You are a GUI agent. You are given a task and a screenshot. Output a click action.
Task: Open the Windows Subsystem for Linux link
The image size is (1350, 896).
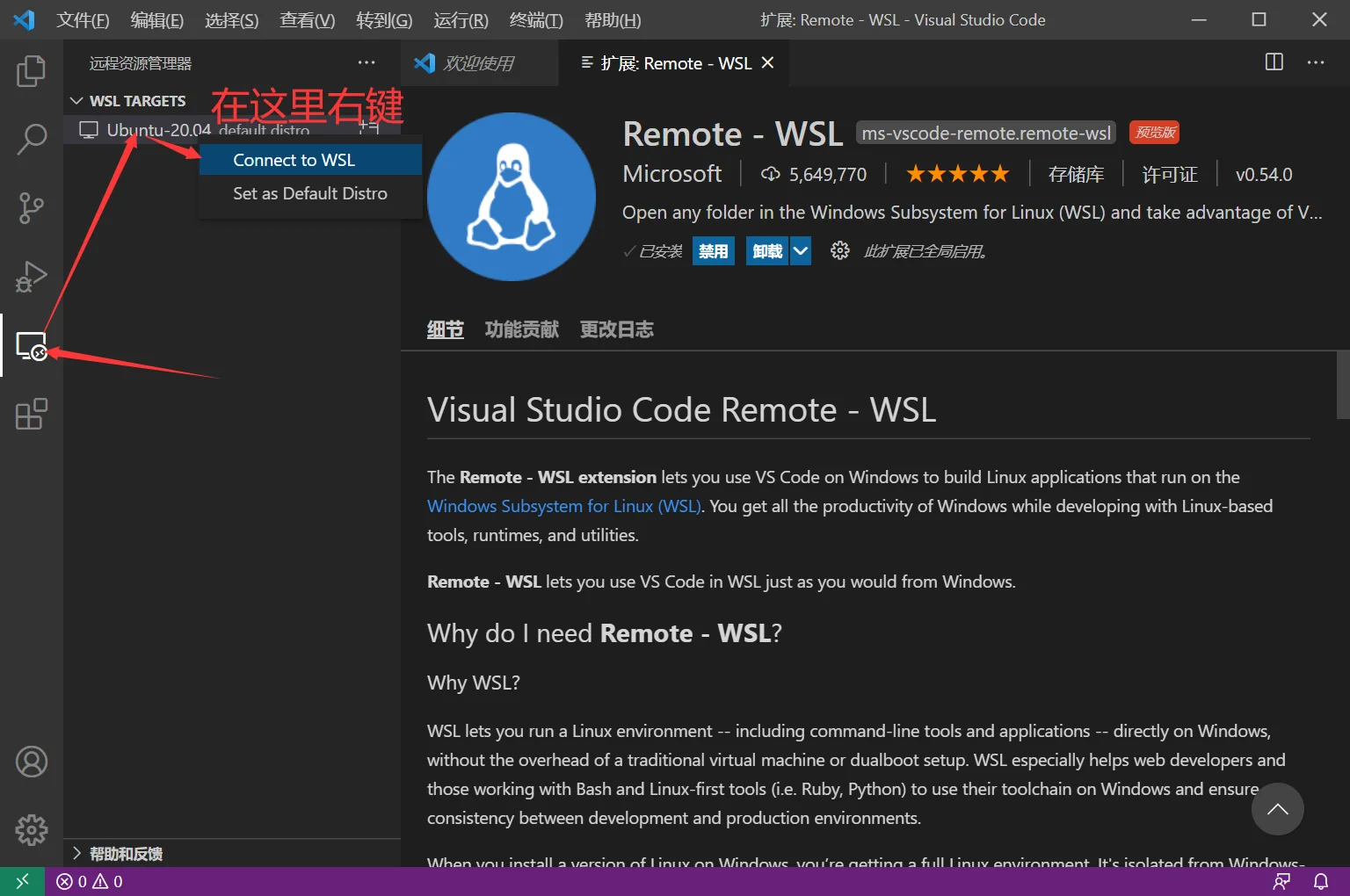pos(563,506)
